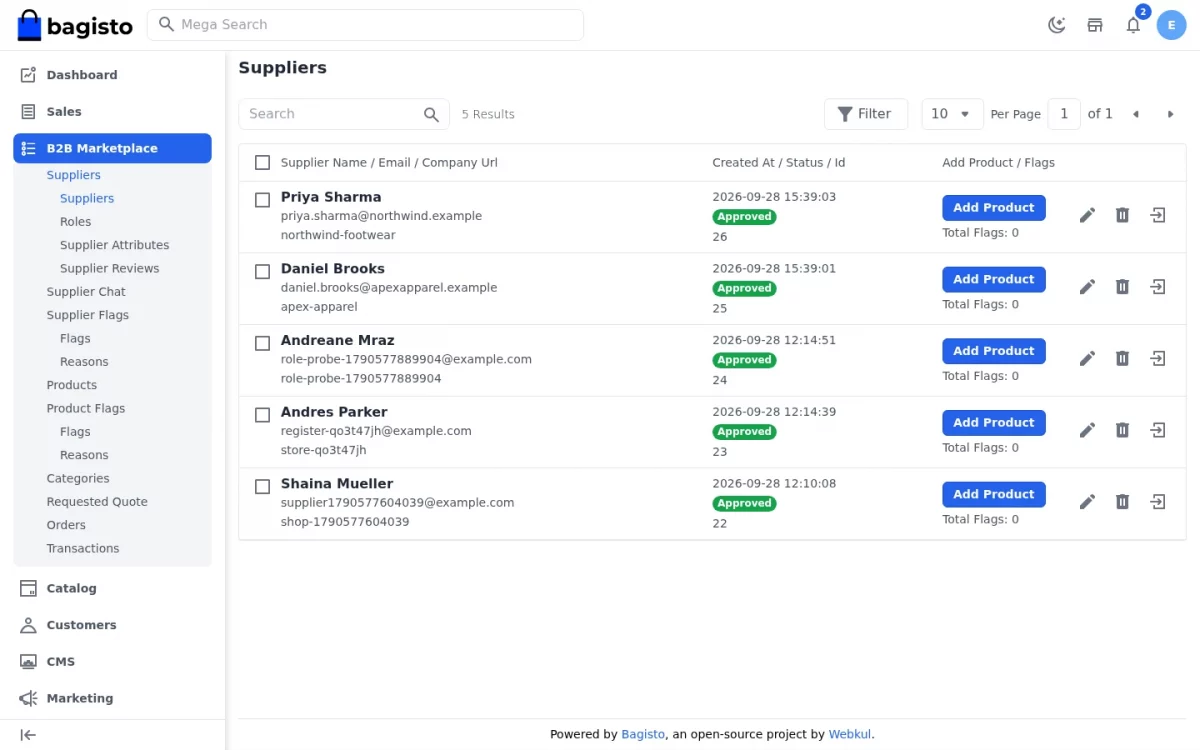Add Product for Andres Parker
The image size is (1200, 750).
pos(993,423)
